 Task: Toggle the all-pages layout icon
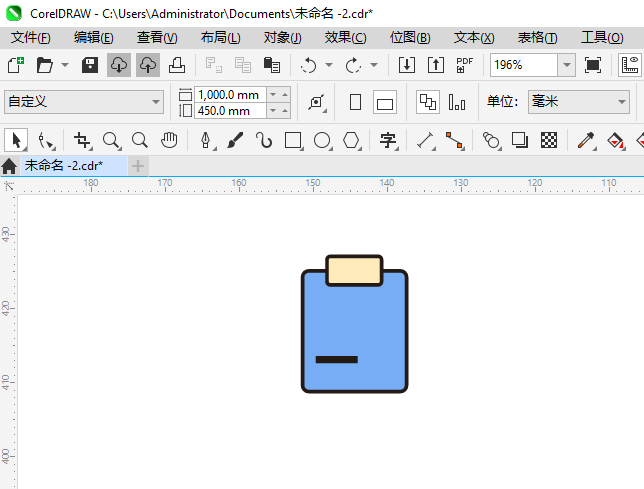(428, 102)
